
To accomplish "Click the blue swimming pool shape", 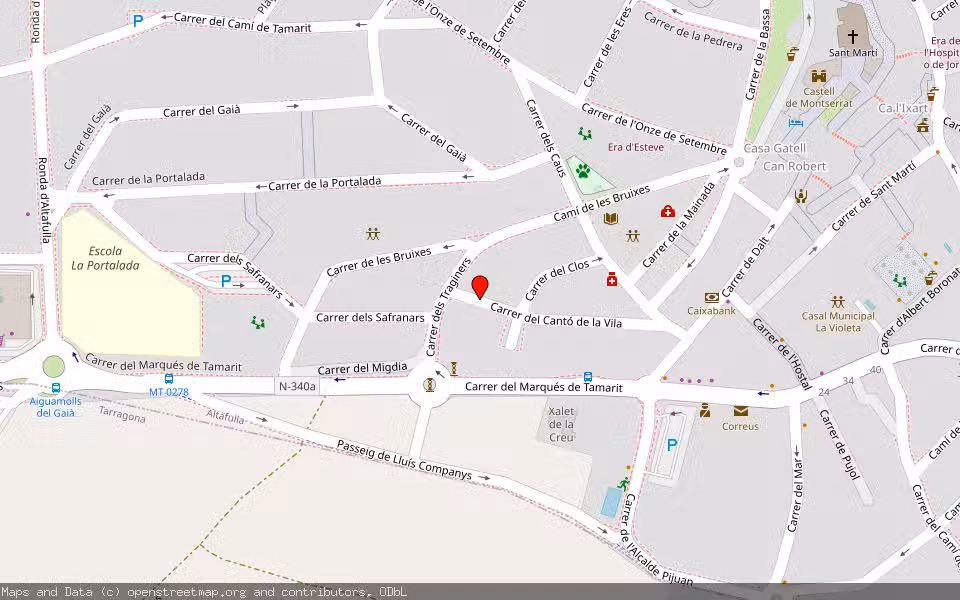I will coord(611,502).
